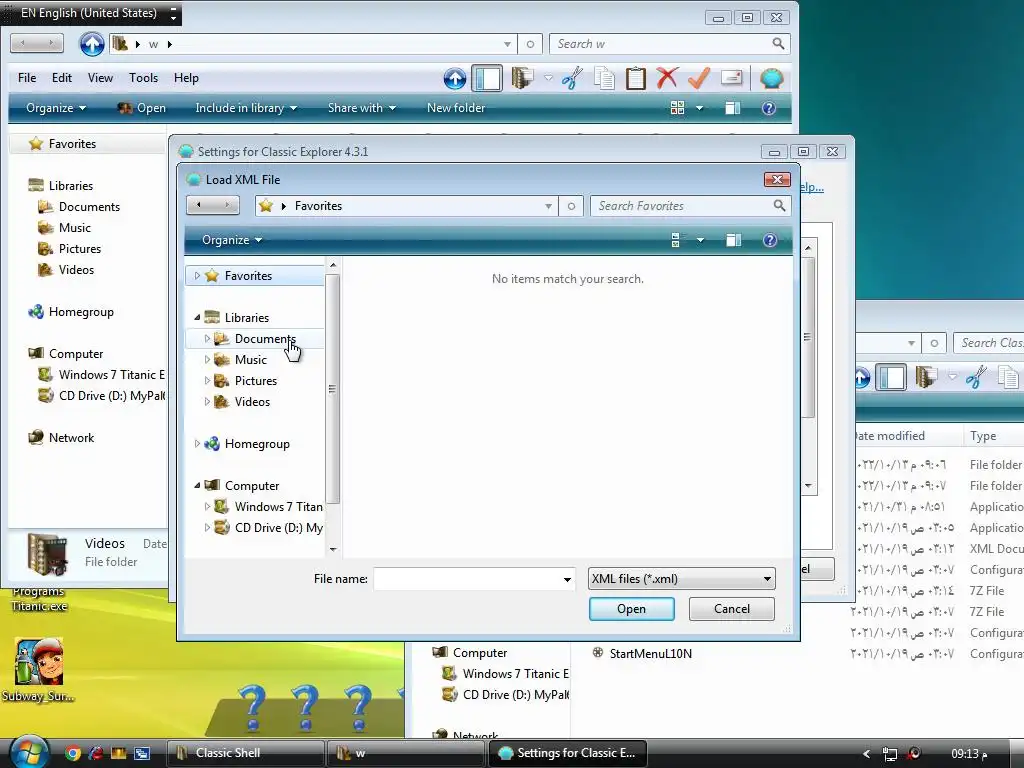Expand the Music node in the dialog tree
Image resolution: width=1024 pixels, height=768 pixels.
point(207,359)
